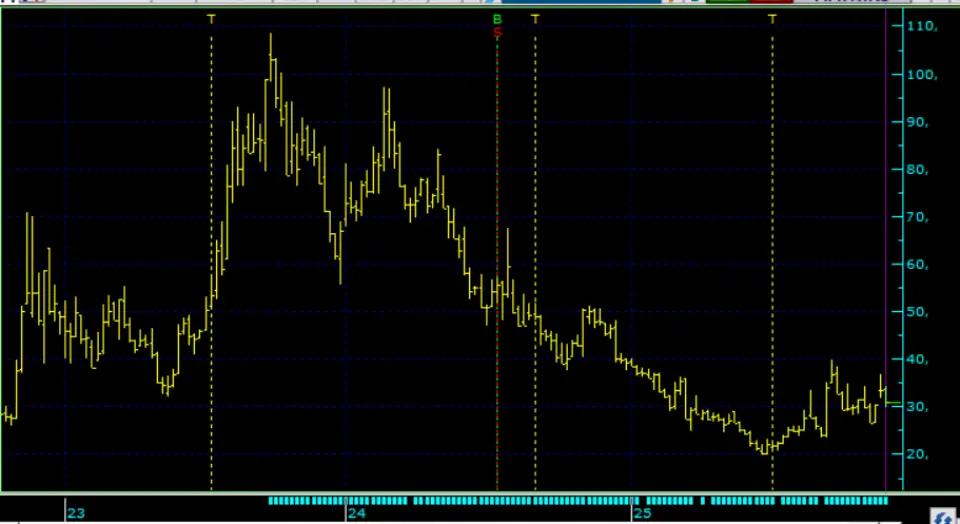
Task: Select the rightmost yellow T marker
Action: [772, 19]
